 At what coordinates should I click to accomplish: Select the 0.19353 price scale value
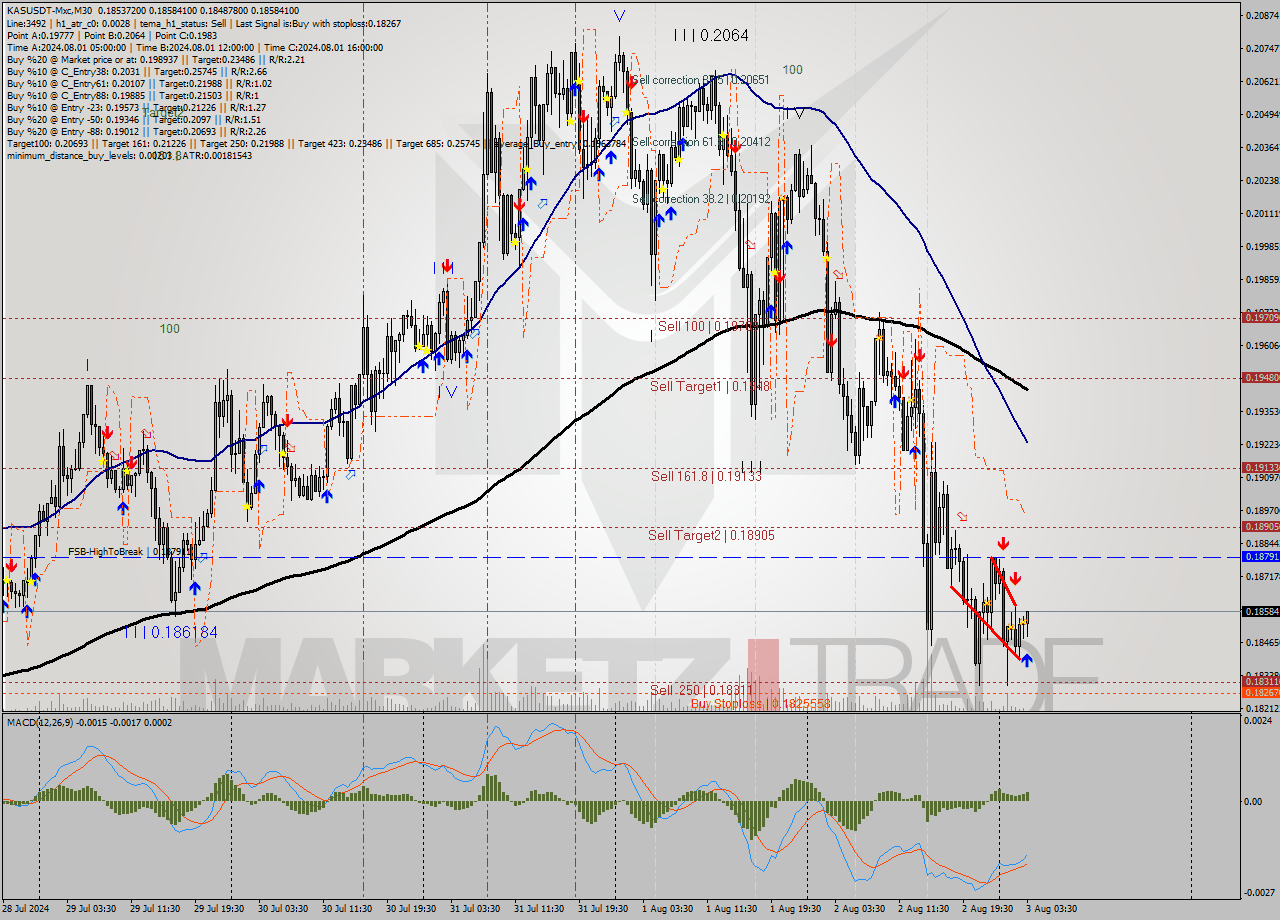tap(1262, 411)
